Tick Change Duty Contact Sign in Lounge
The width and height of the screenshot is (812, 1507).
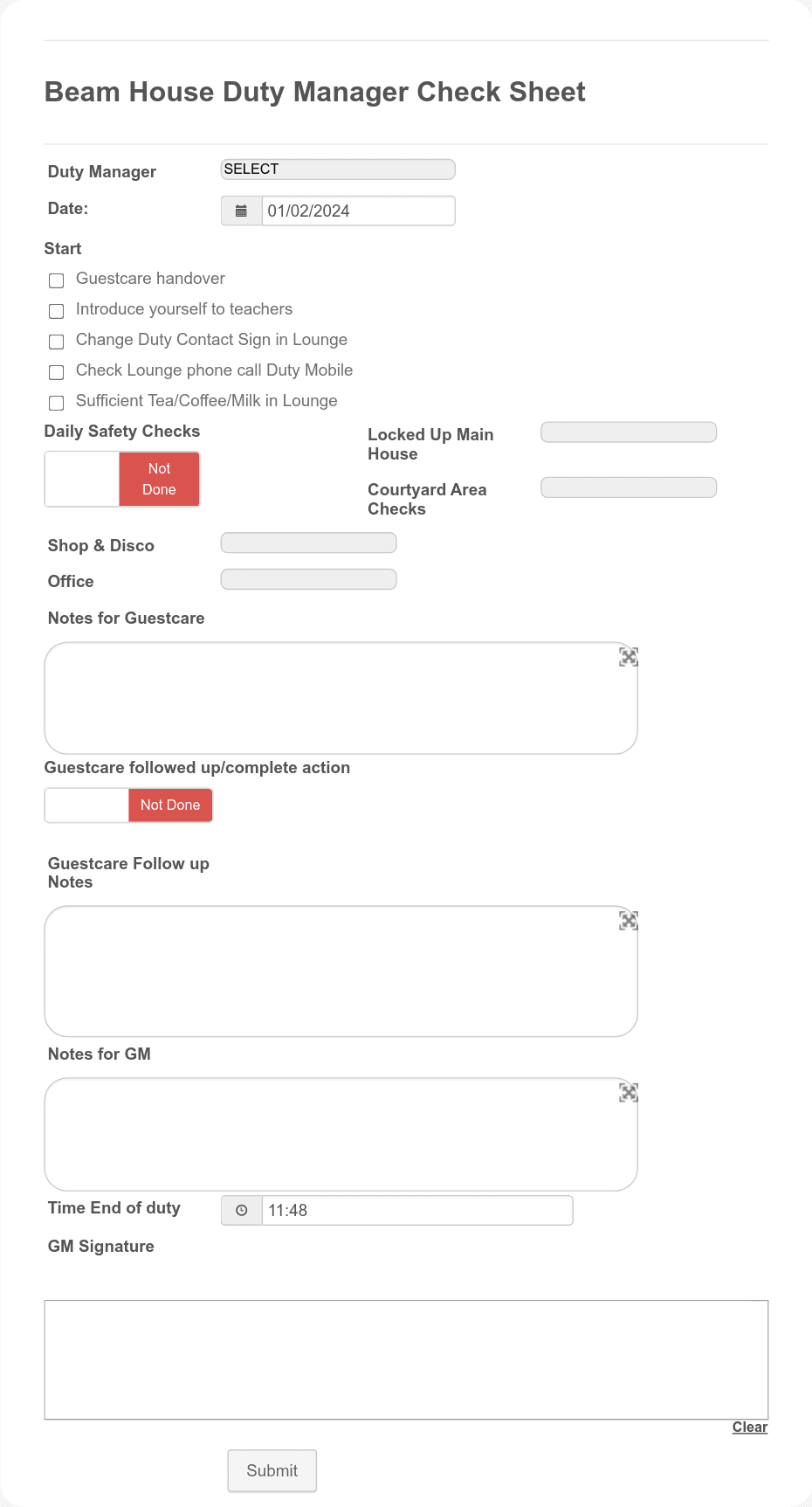point(57,342)
